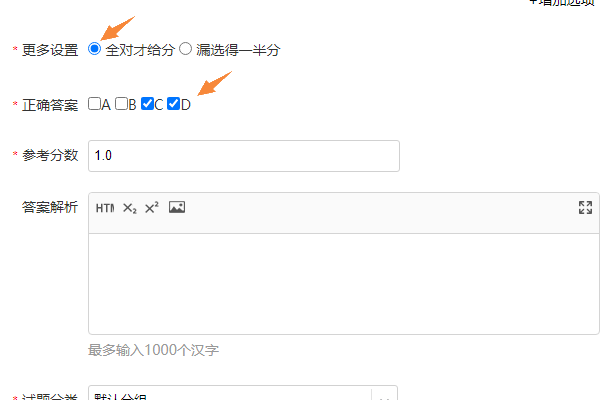Screen dimensions: 600x400
Task: Check answer A checkbox
Action: [94, 103]
